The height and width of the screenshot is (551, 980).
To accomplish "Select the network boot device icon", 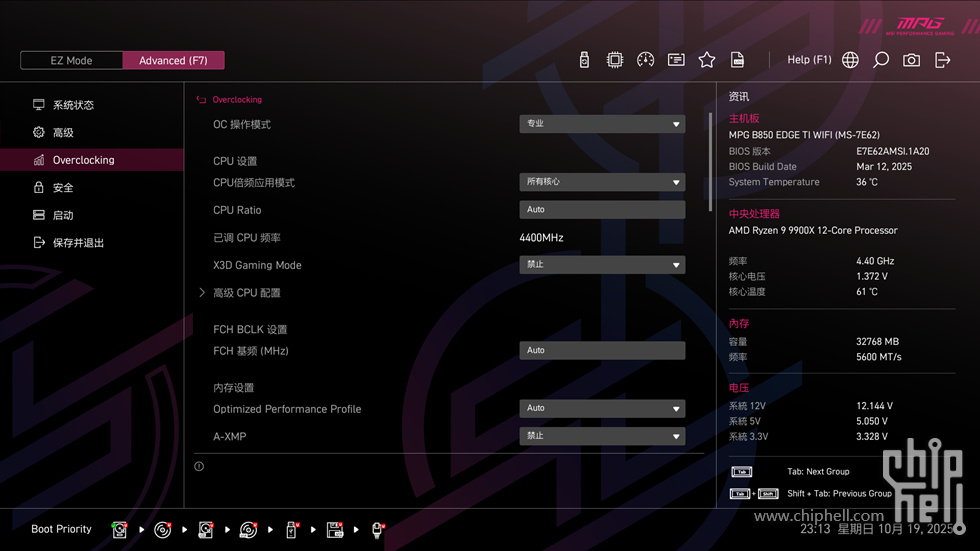I will 378,530.
